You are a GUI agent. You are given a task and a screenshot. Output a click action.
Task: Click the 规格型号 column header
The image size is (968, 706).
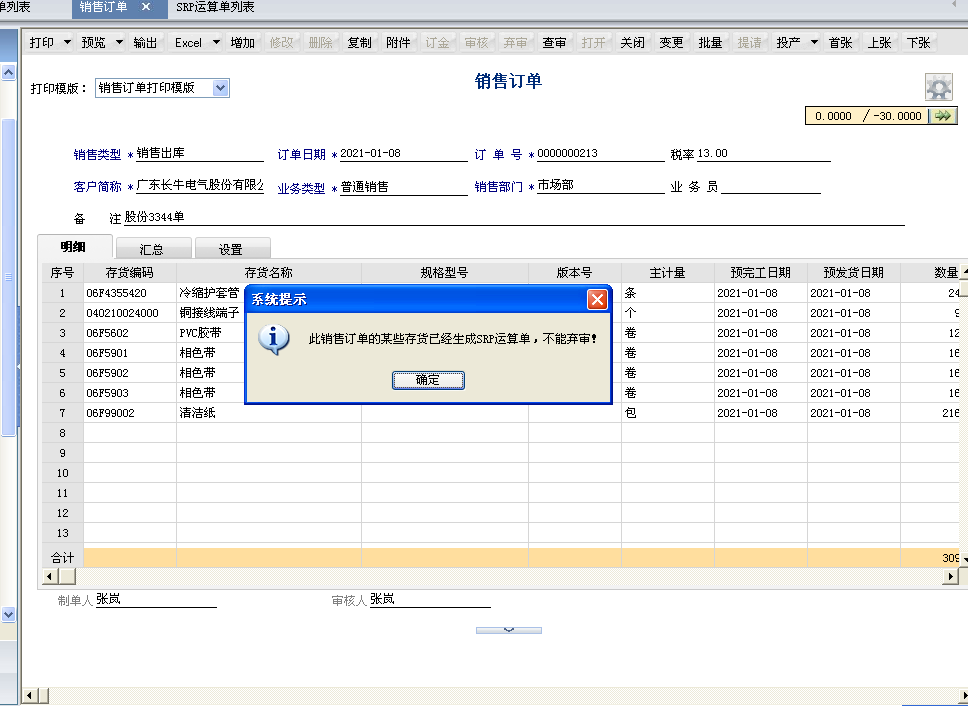[x=444, y=273]
